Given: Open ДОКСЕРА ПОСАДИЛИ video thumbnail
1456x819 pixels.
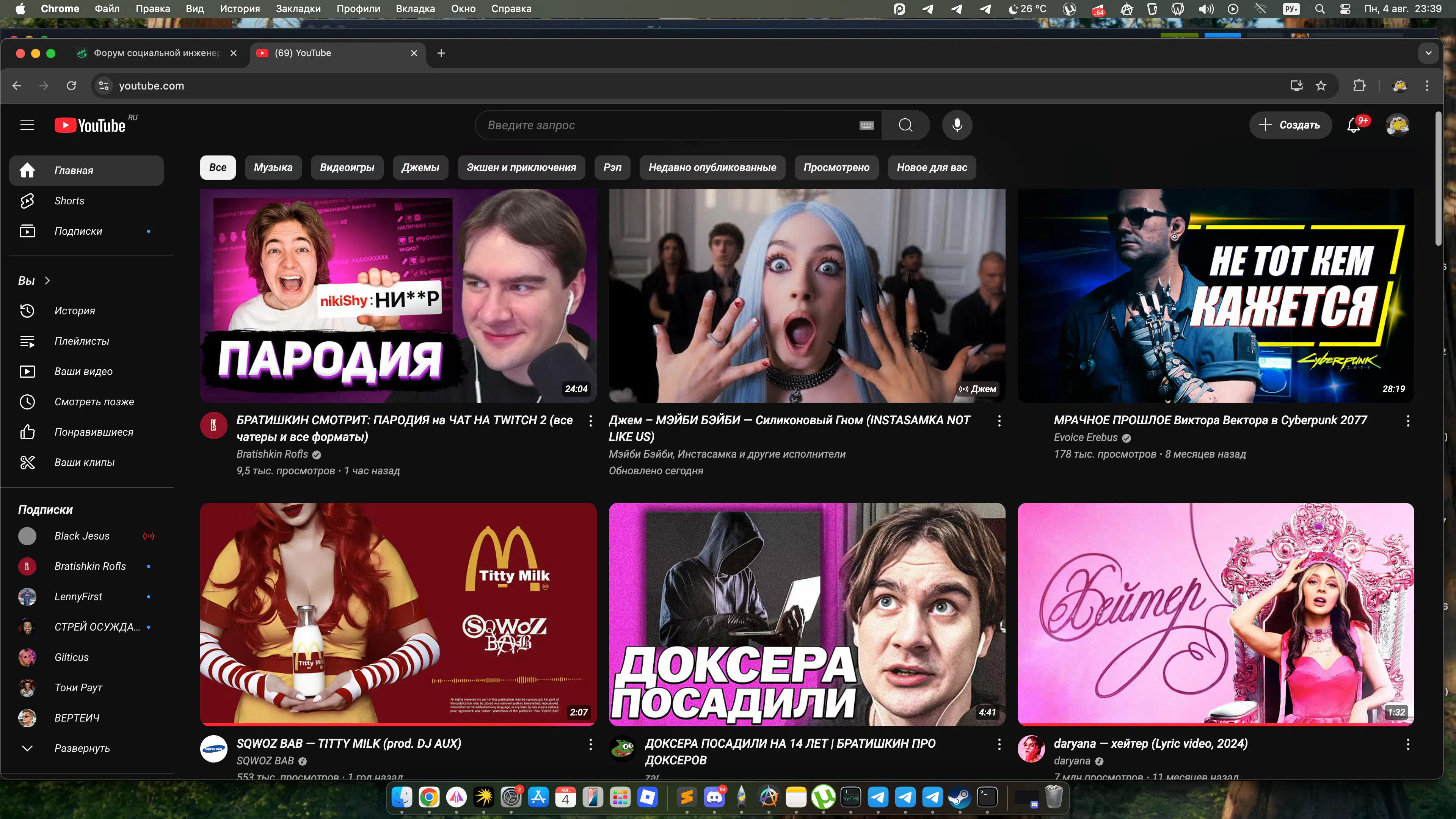Looking at the screenshot, I should tap(806, 614).
